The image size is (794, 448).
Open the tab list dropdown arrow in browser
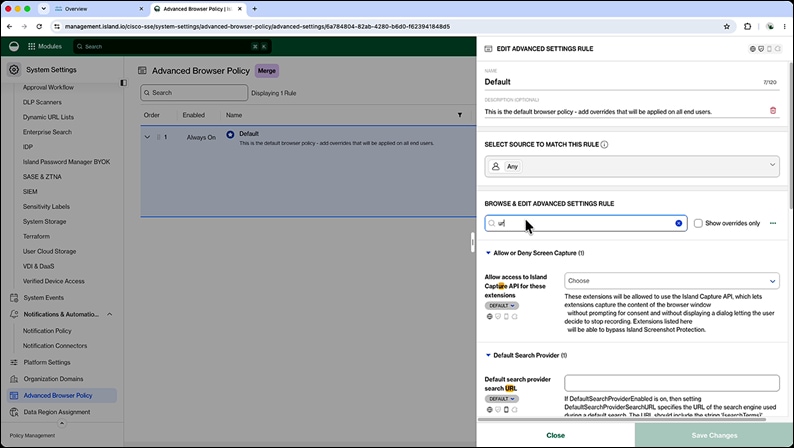click(44, 9)
